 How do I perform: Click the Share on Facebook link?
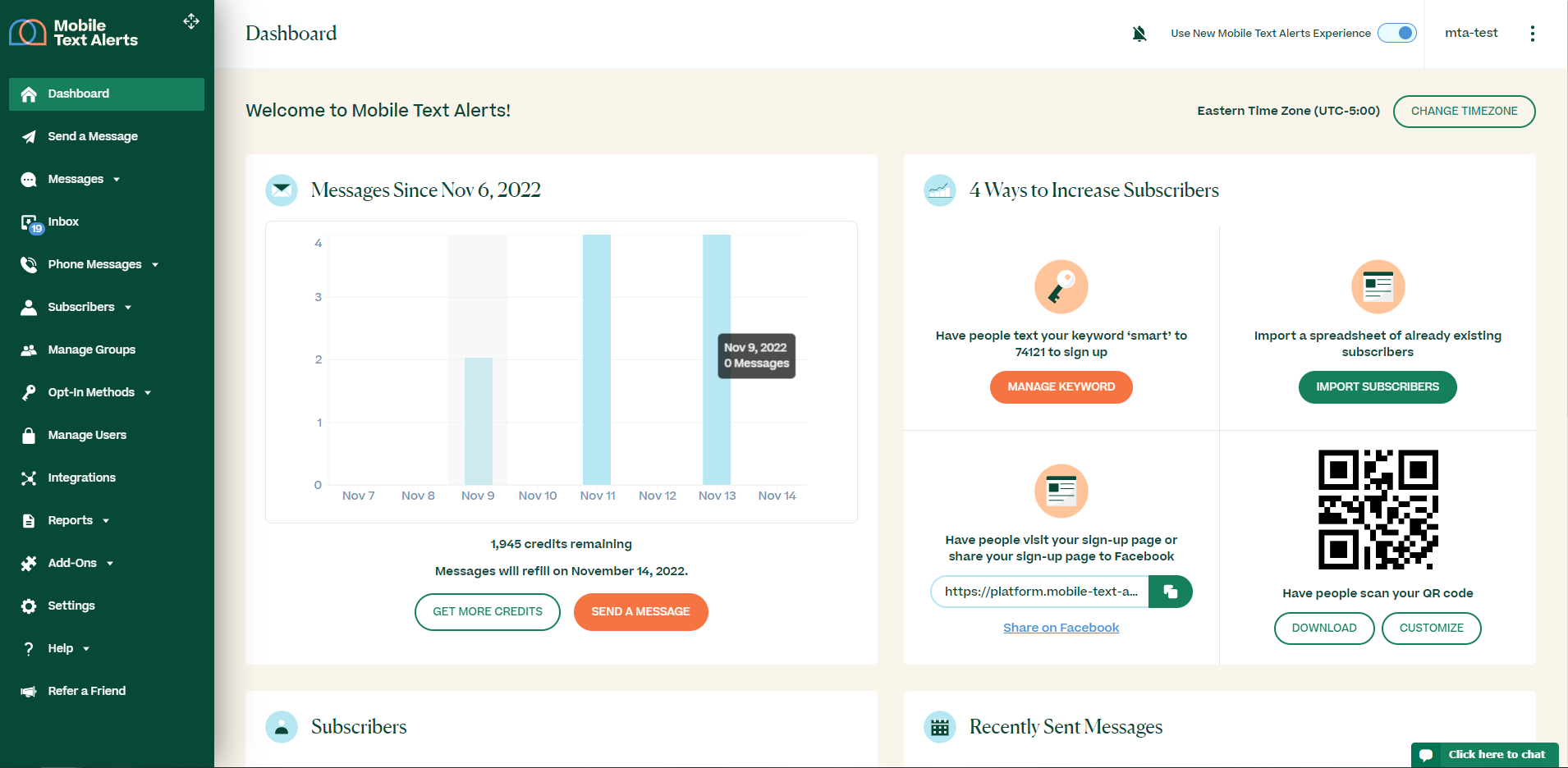(1061, 627)
